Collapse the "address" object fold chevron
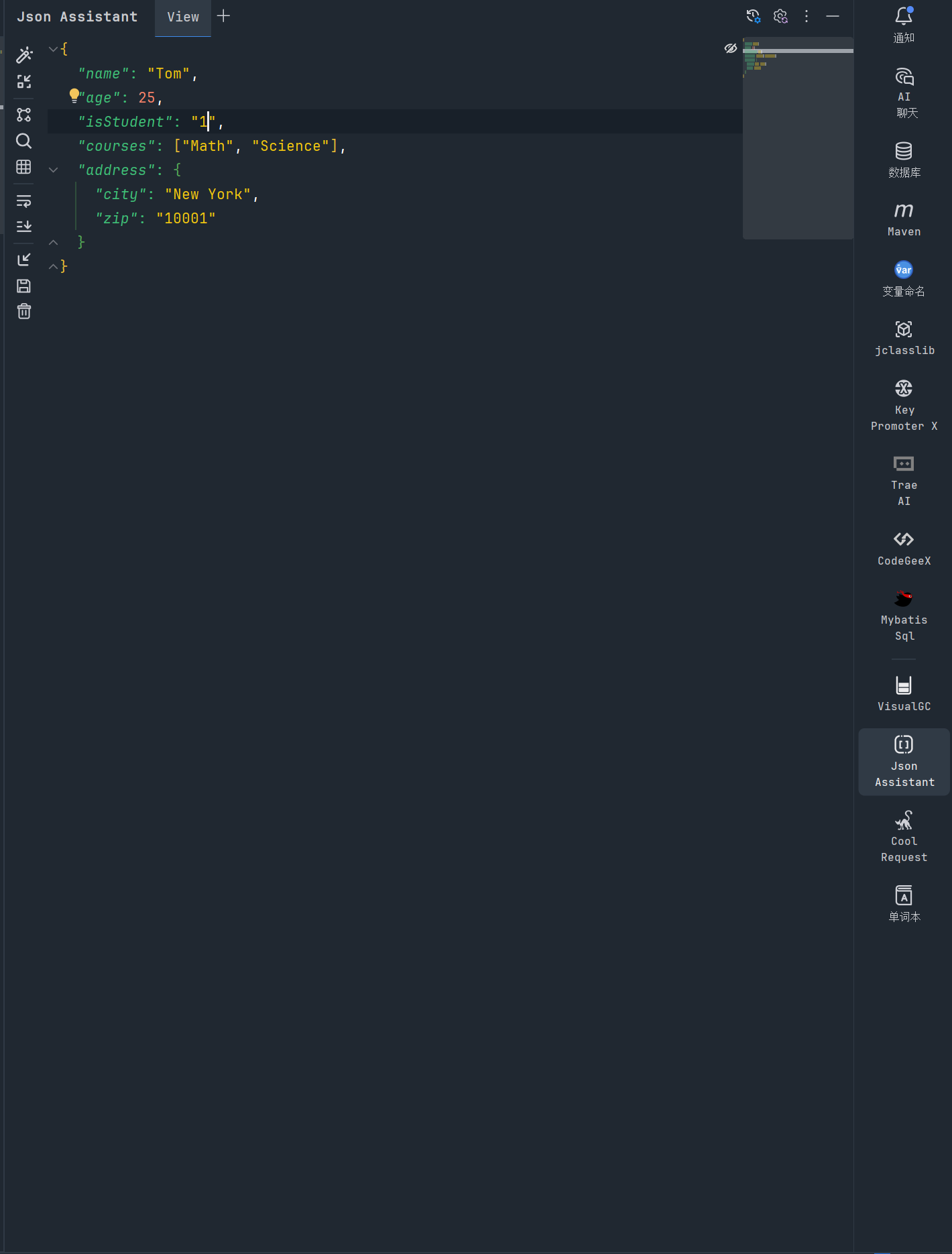This screenshot has height=1254, width=952. (x=54, y=170)
